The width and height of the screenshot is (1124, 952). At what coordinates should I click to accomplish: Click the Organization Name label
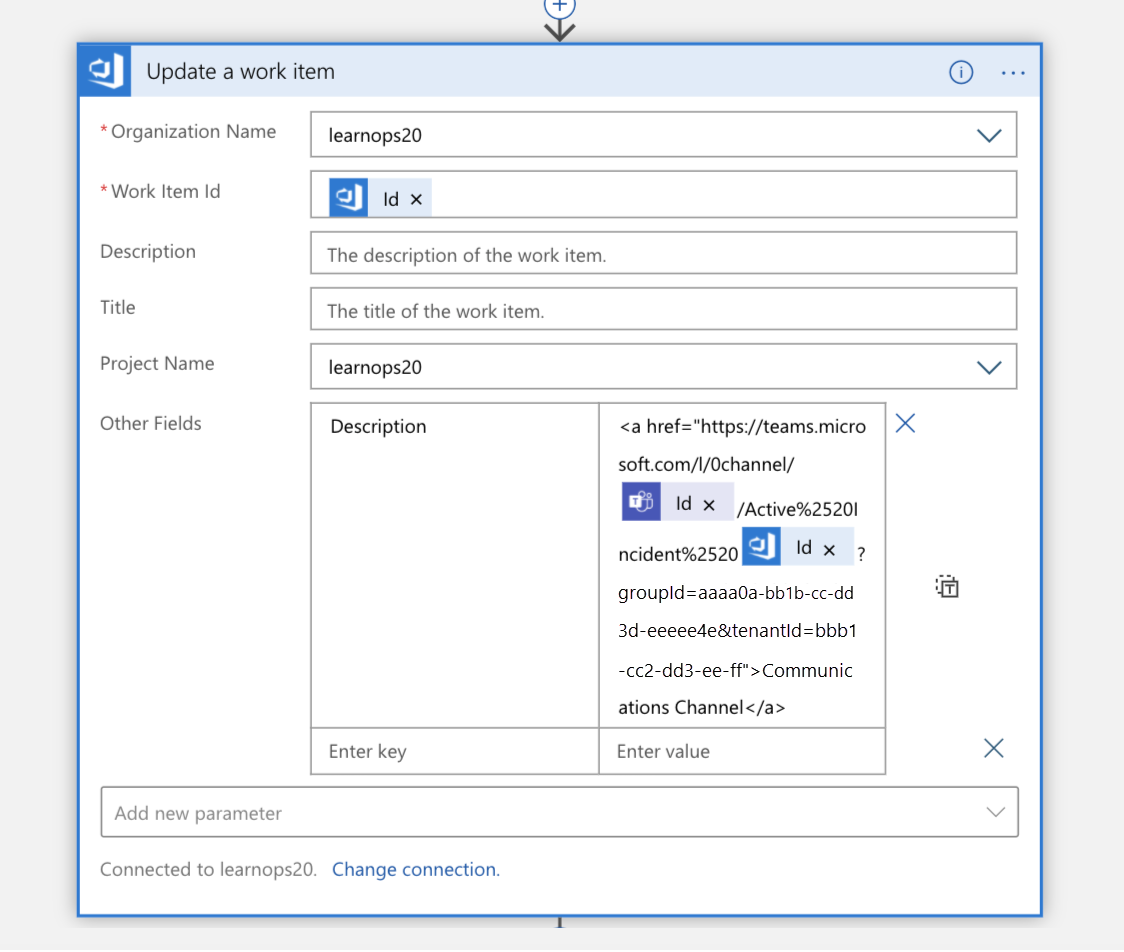(193, 132)
